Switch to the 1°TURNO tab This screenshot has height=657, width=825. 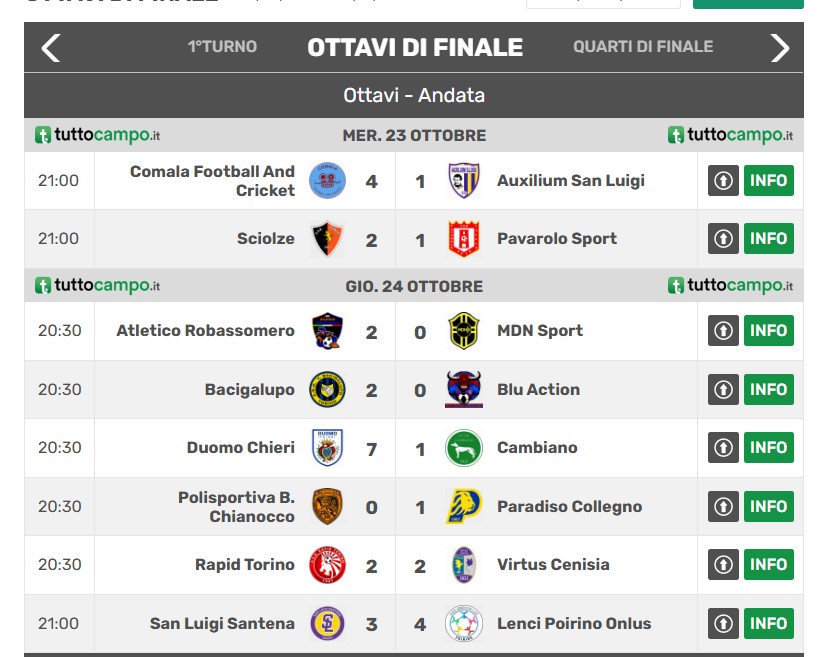(x=222, y=47)
